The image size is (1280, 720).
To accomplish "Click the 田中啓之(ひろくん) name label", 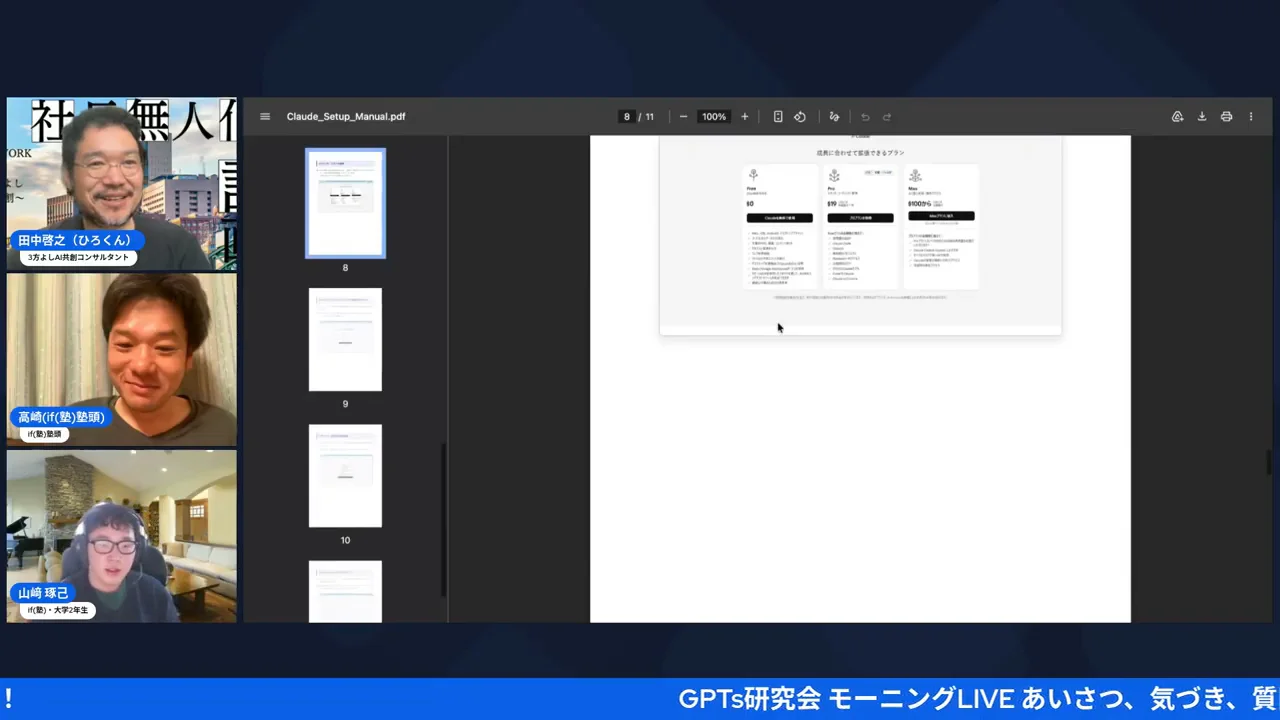I will point(76,240).
